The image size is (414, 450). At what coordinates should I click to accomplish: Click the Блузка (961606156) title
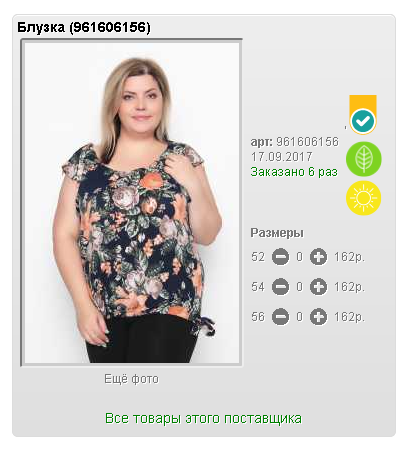84,27
